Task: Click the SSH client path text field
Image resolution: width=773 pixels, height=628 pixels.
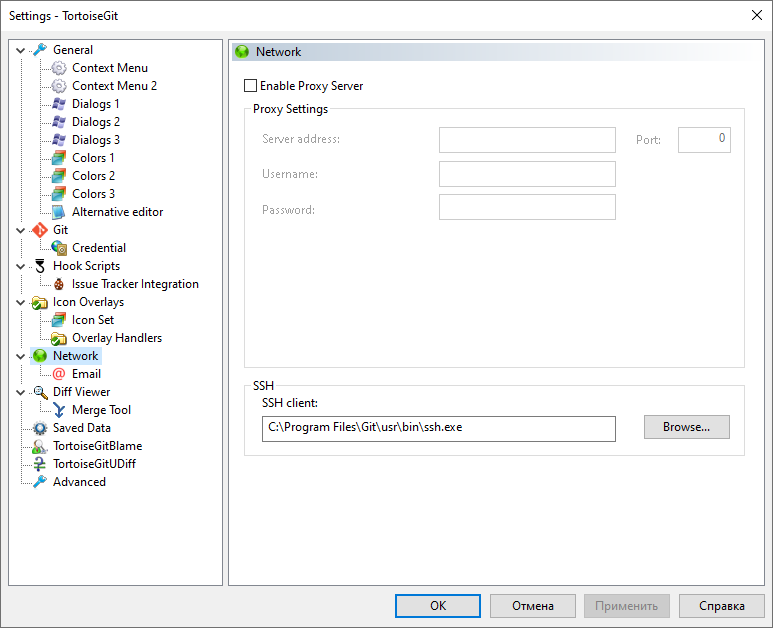Action: (440, 428)
